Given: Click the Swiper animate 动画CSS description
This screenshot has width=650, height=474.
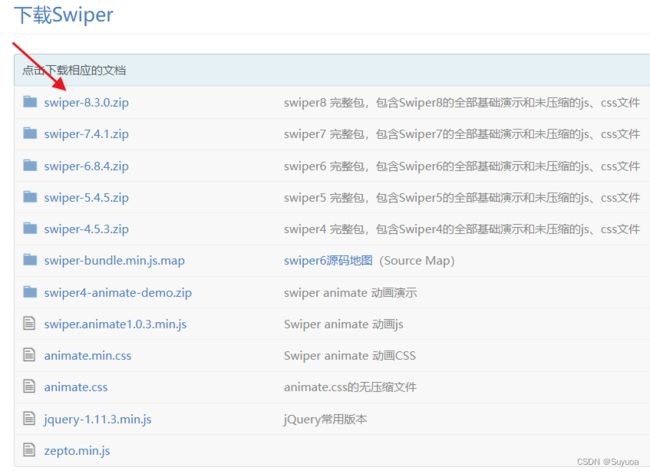Looking at the screenshot, I should tap(349, 355).
